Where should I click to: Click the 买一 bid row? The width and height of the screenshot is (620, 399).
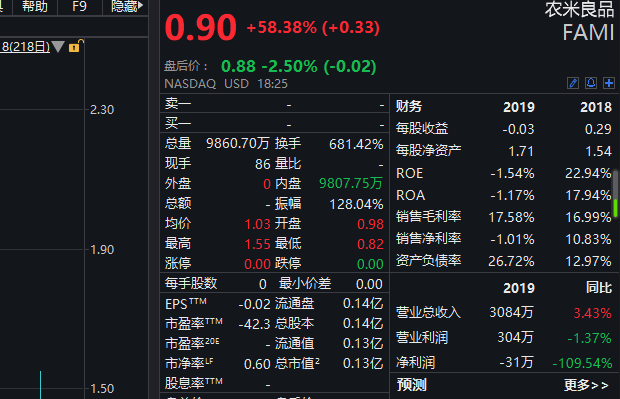coord(275,123)
